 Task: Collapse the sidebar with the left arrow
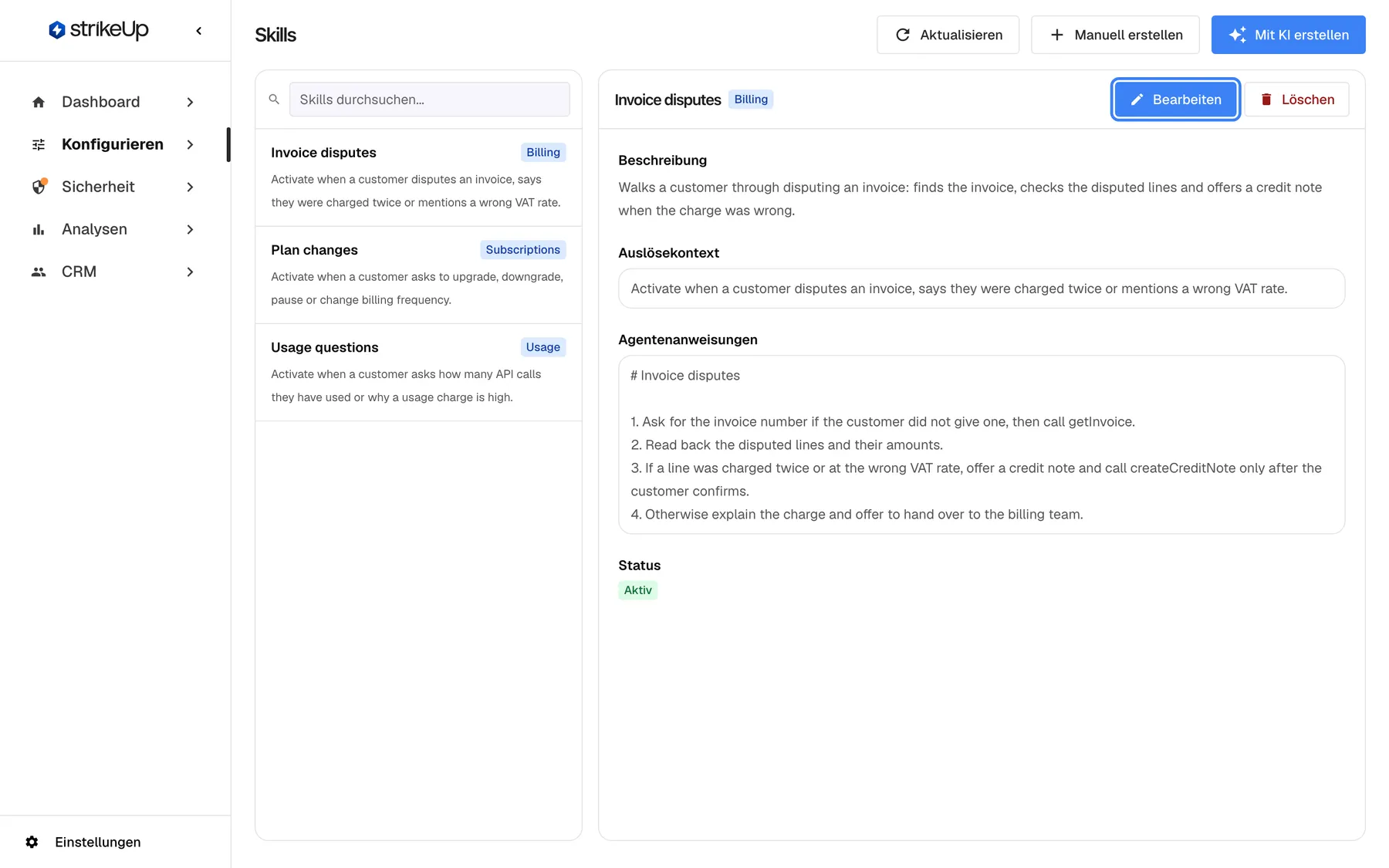(199, 31)
